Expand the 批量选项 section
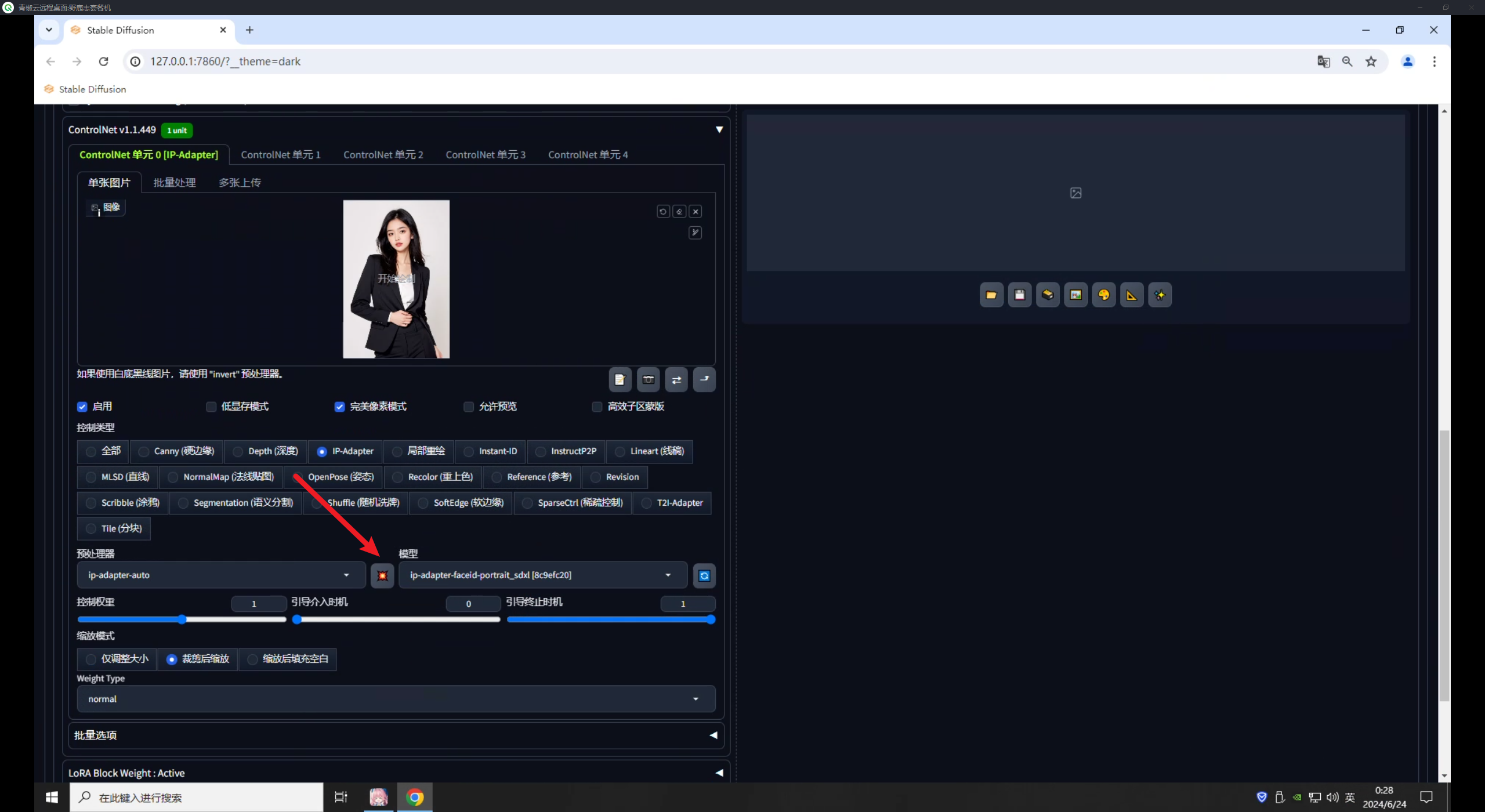 (396, 735)
